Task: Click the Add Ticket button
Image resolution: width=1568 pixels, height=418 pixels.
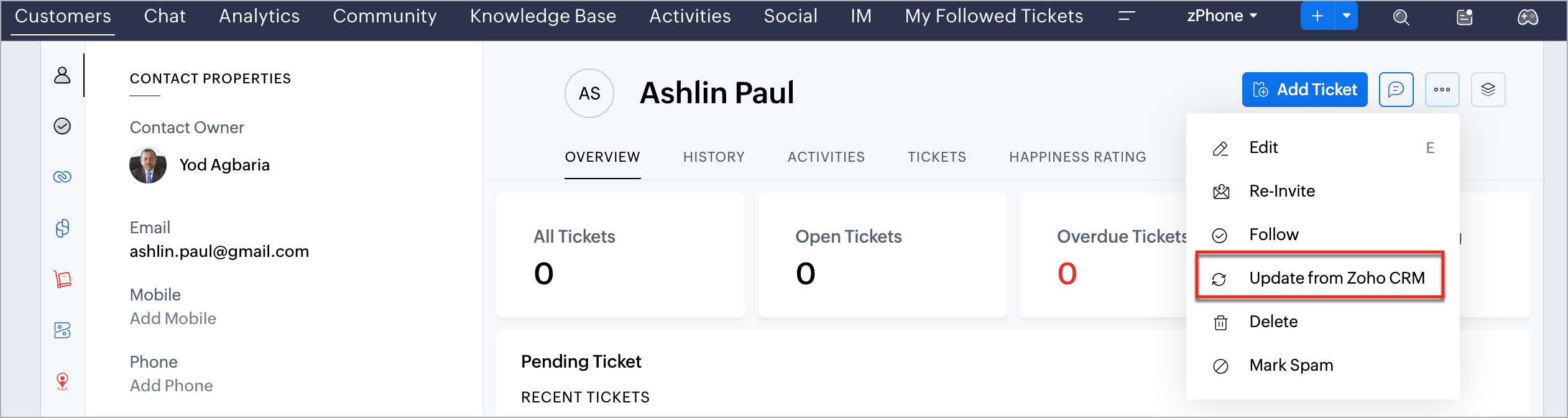Action: pos(1304,90)
